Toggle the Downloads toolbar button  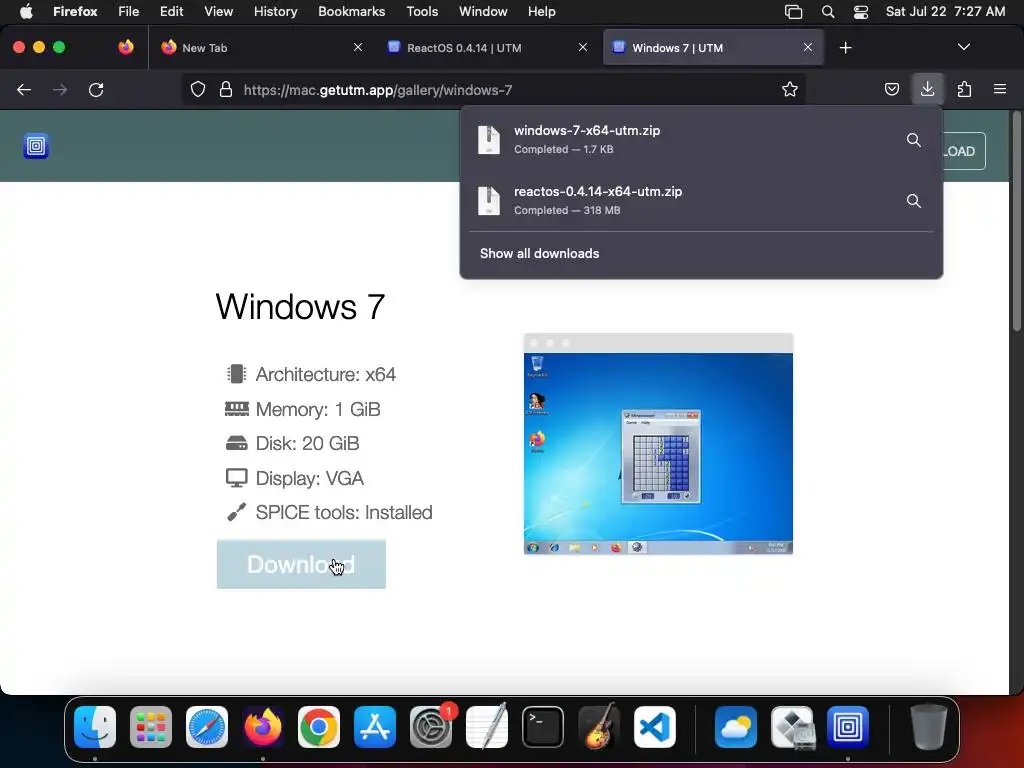pos(927,89)
